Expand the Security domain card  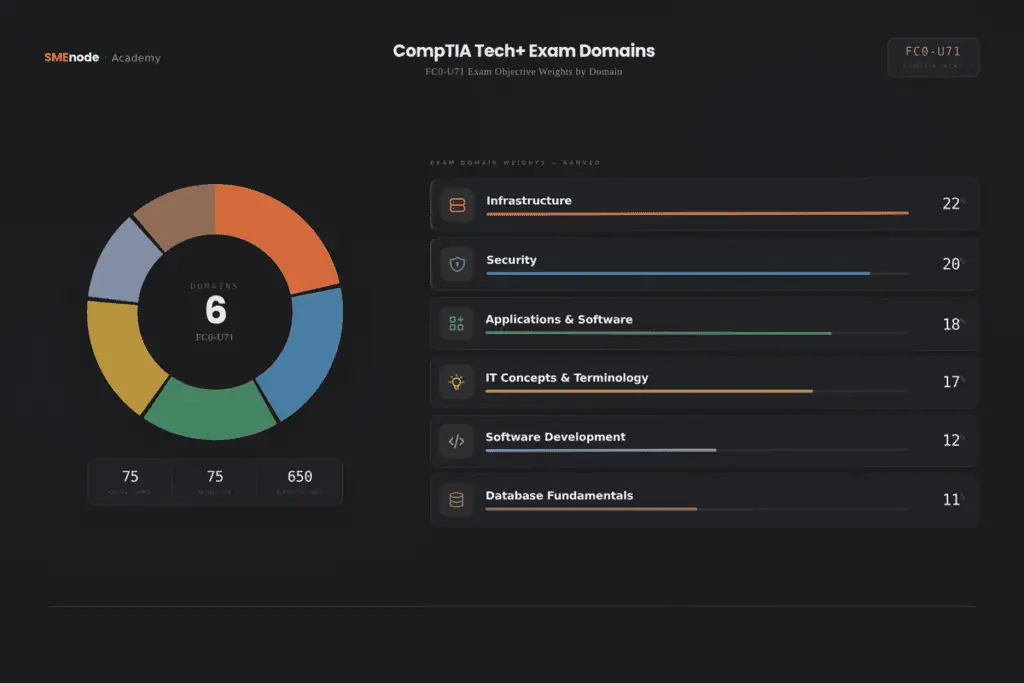[x=704, y=263]
